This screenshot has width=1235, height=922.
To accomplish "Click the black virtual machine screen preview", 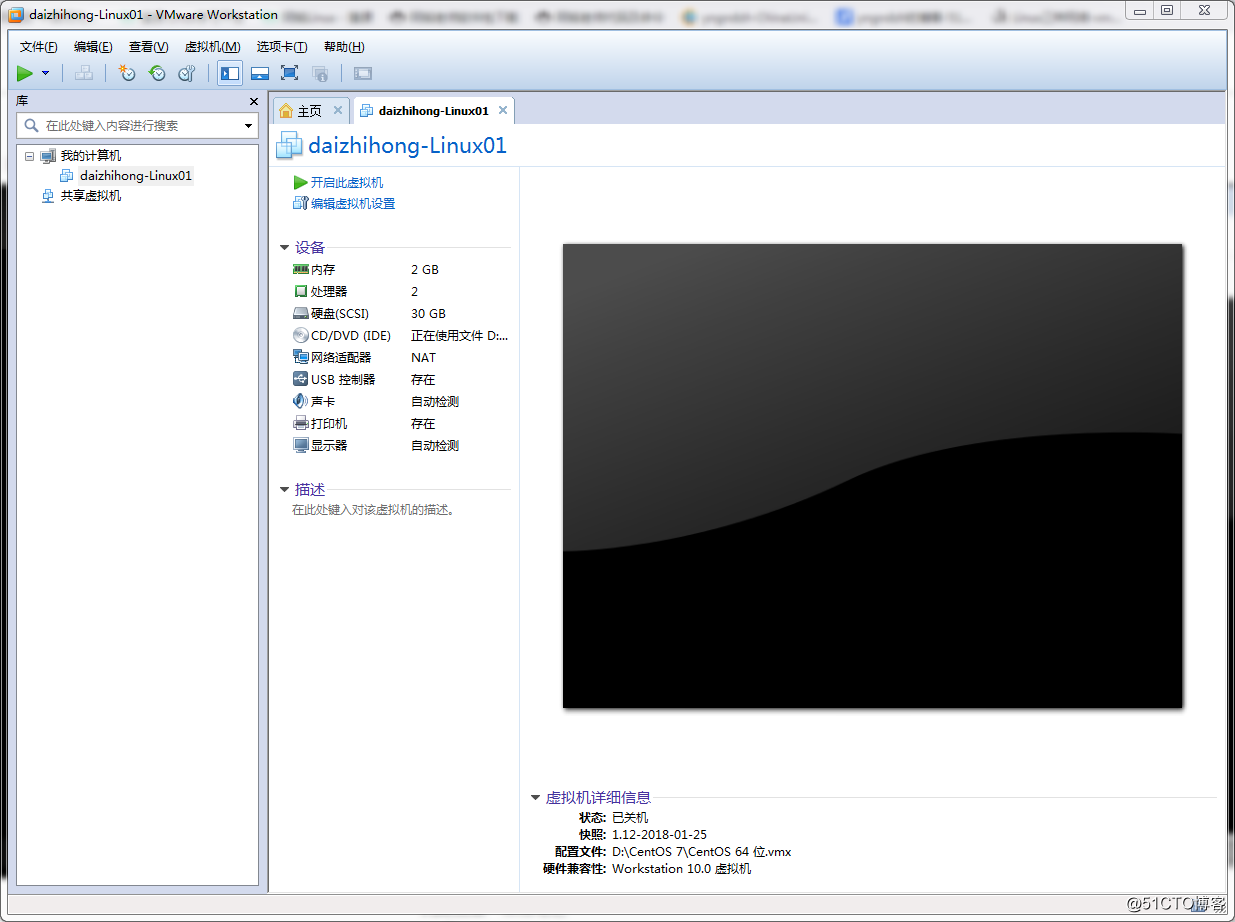I will coord(872,476).
